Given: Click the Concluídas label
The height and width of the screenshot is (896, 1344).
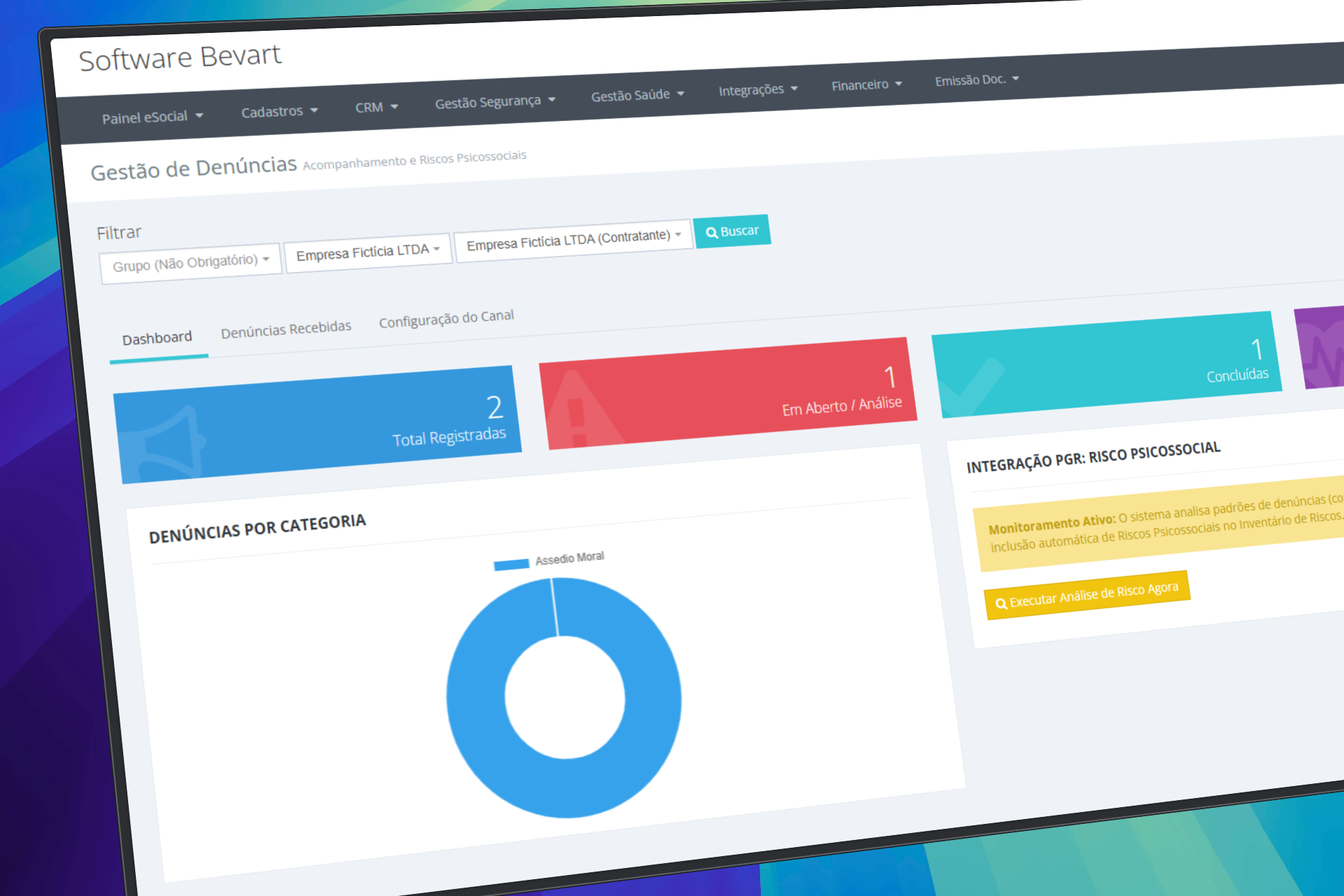Looking at the screenshot, I should click(x=1238, y=375).
